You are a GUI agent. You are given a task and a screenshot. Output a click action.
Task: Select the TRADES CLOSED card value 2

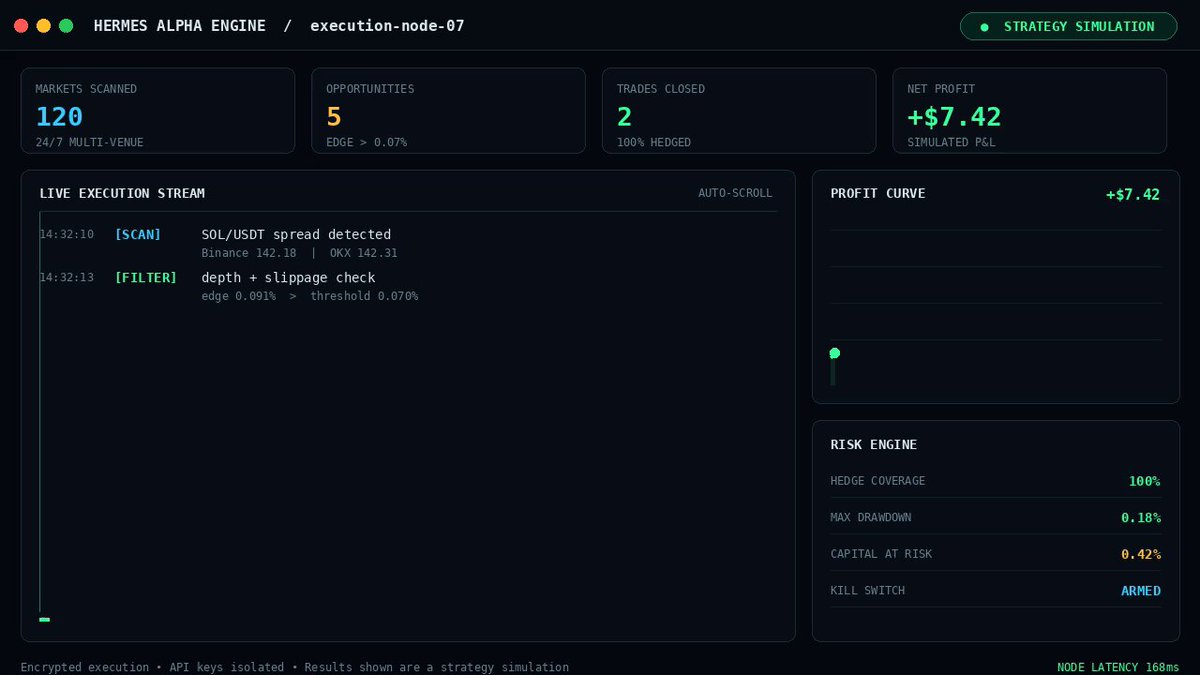(624, 117)
